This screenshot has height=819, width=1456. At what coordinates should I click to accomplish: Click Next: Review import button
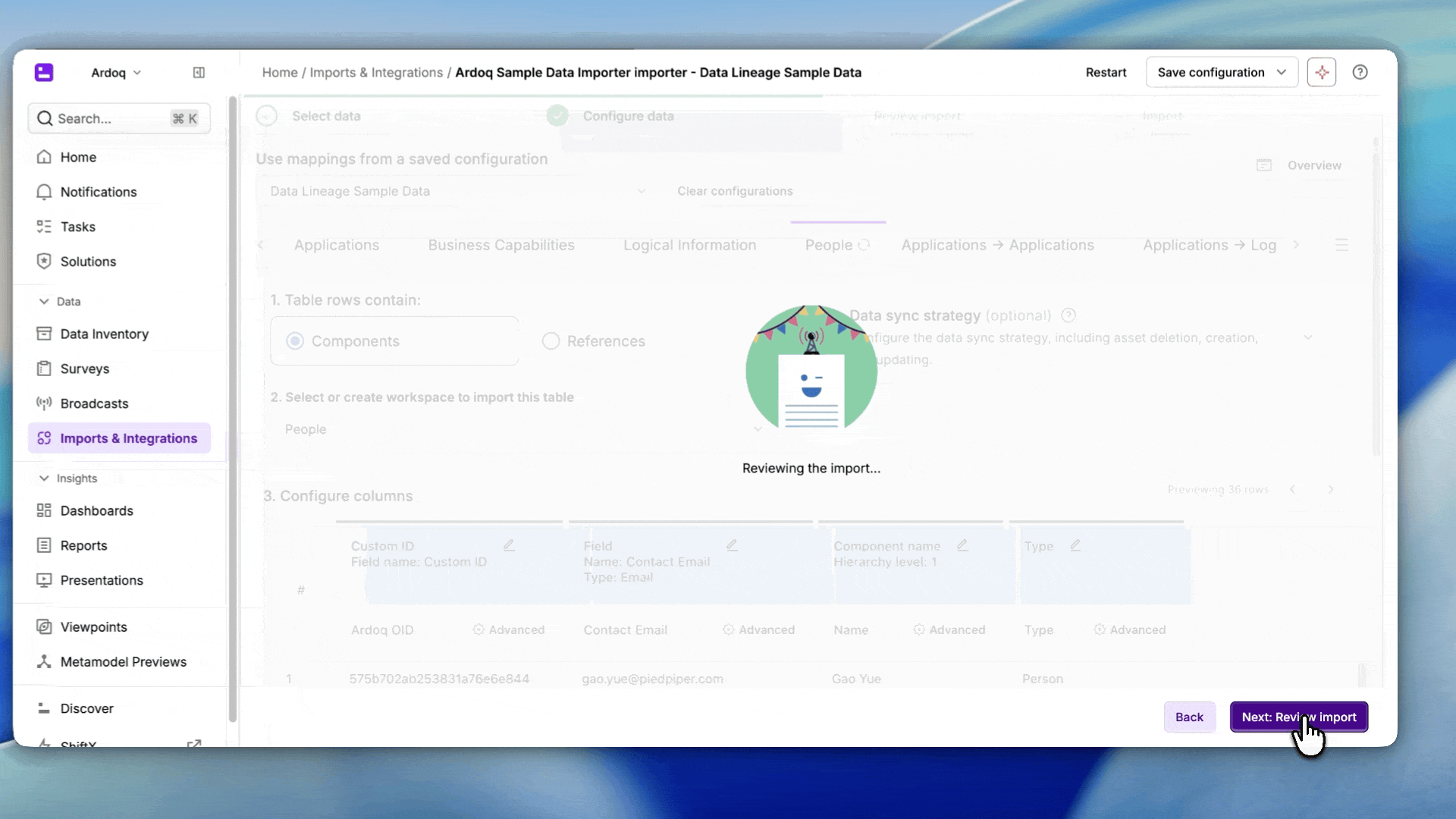[1298, 717]
